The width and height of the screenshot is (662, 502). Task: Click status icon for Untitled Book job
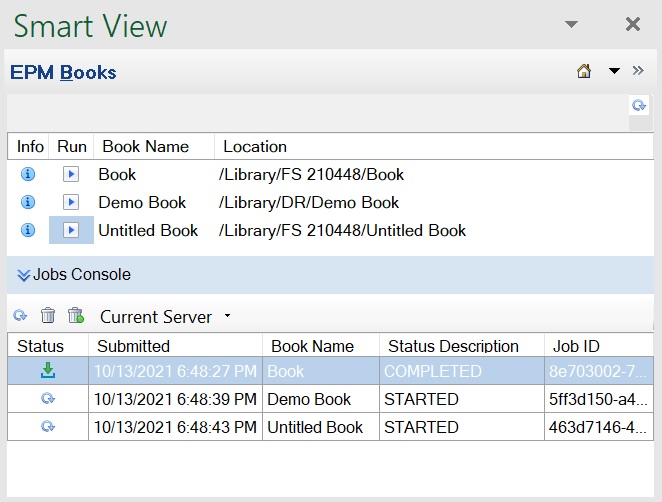coord(48,426)
